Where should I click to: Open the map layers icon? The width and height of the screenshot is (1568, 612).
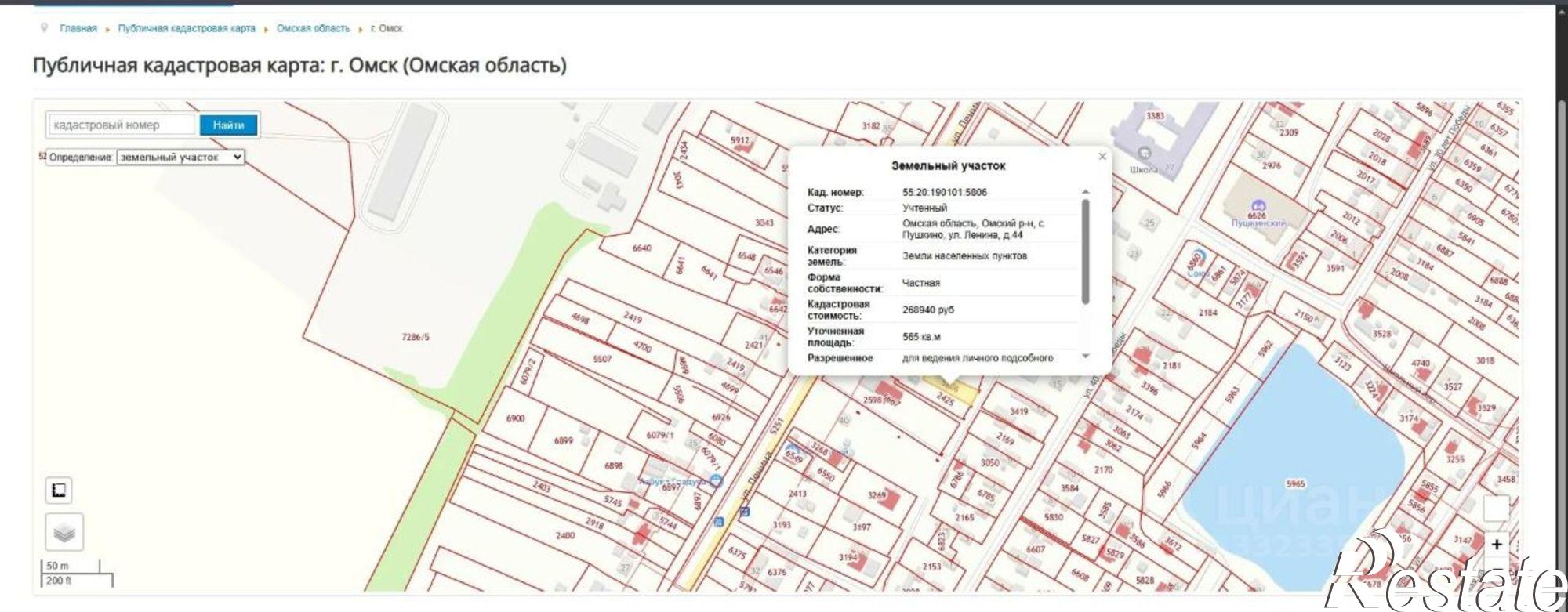pyautogui.click(x=64, y=533)
